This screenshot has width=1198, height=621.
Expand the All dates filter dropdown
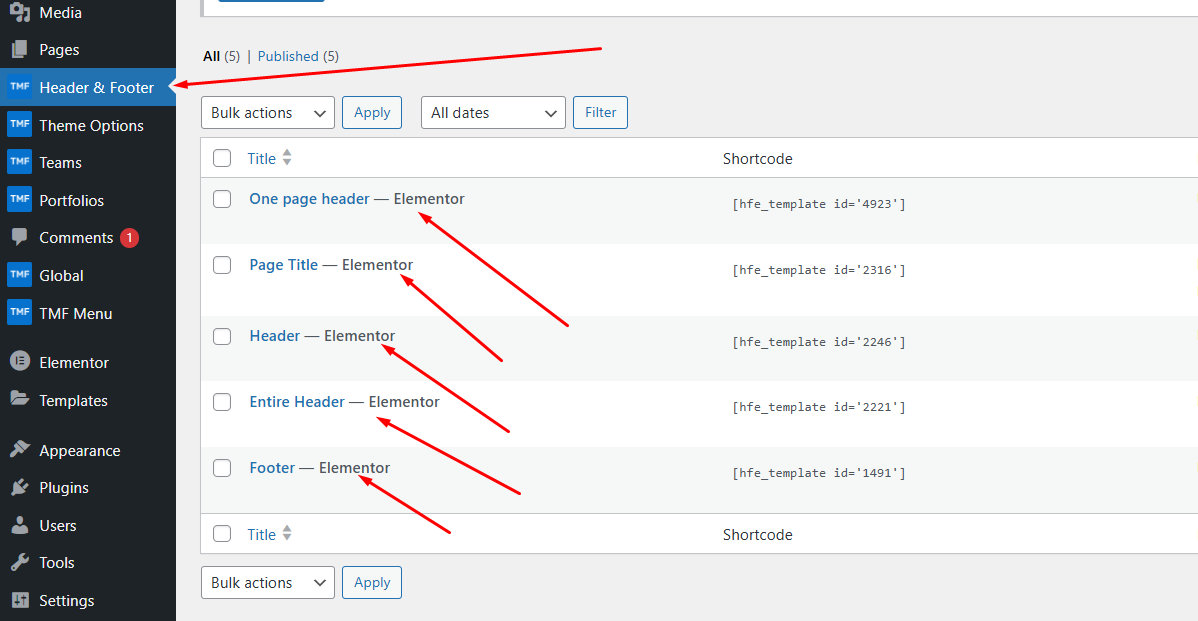click(x=493, y=113)
